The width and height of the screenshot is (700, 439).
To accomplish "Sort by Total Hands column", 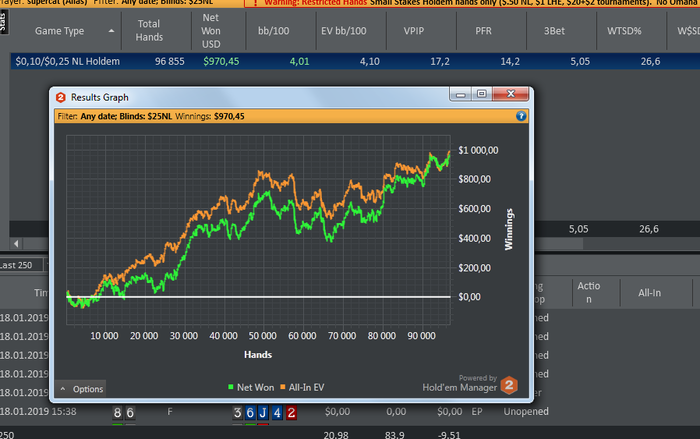I will [149, 30].
